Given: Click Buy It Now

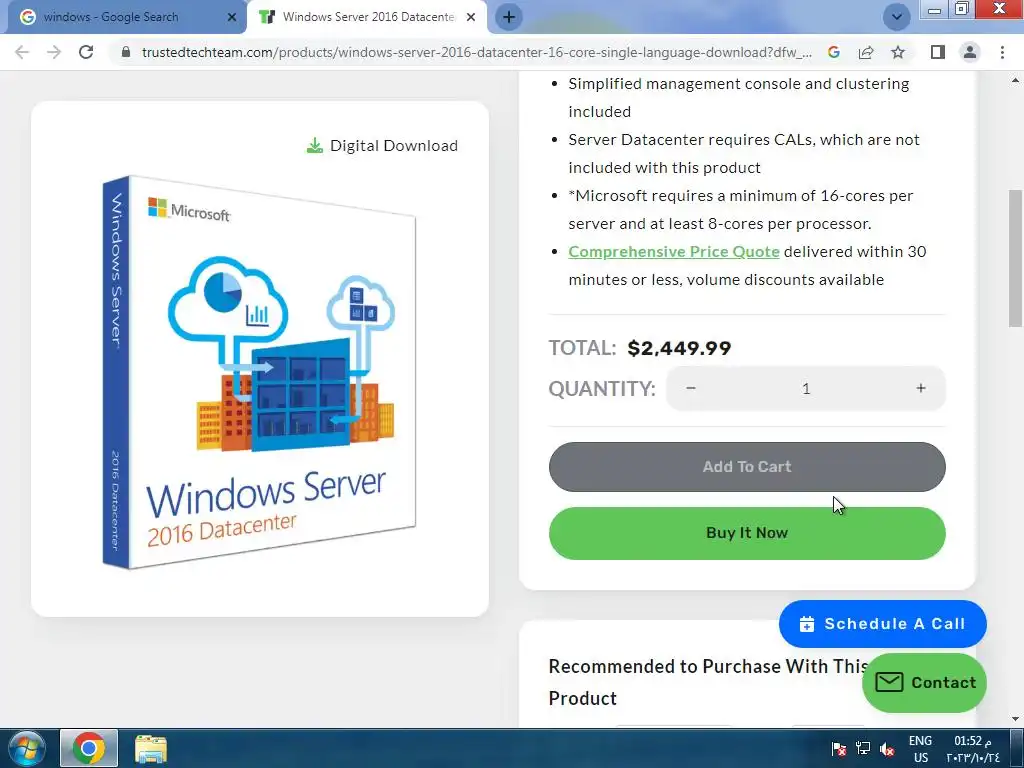Looking at the screenshot, I should tap(747, 533).
